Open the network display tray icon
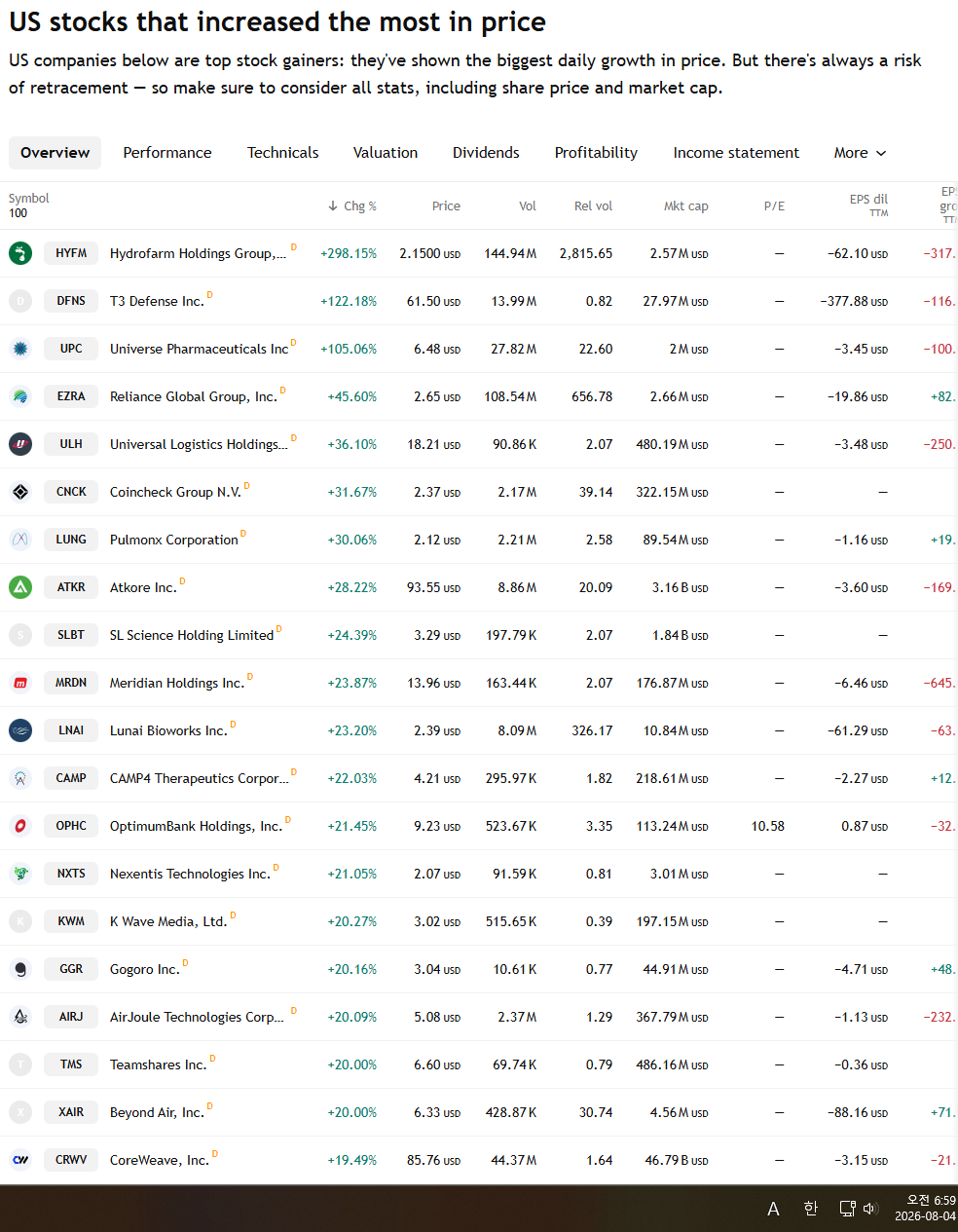 (847, 1209)
